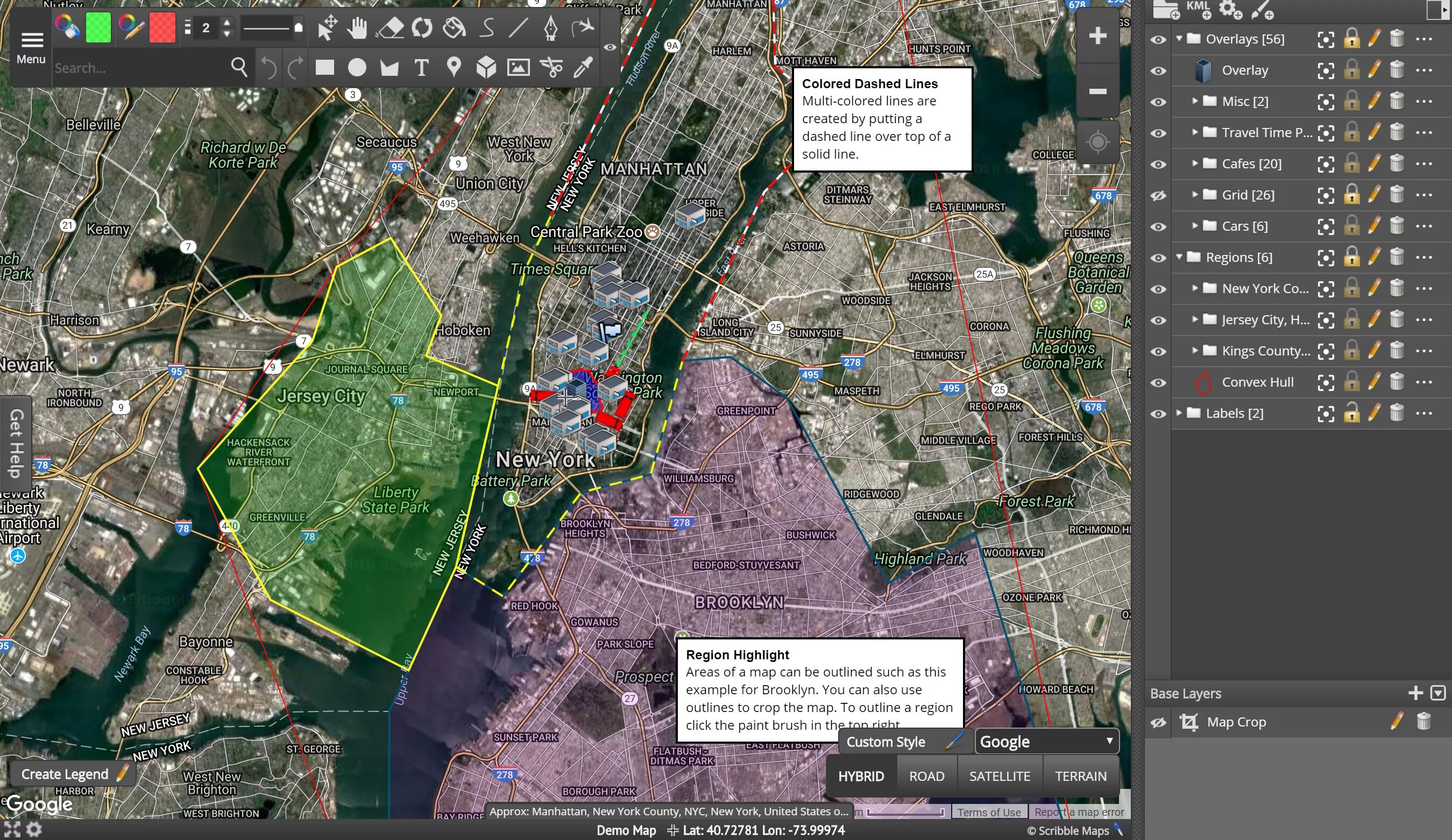
Task: Import KML using the KML plus icon
Action: point(1199,8)
